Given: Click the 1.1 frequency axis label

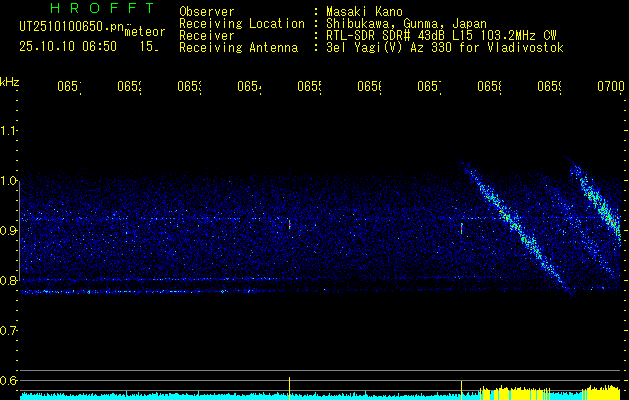Looking at the screenshot, I should (8, 131).
